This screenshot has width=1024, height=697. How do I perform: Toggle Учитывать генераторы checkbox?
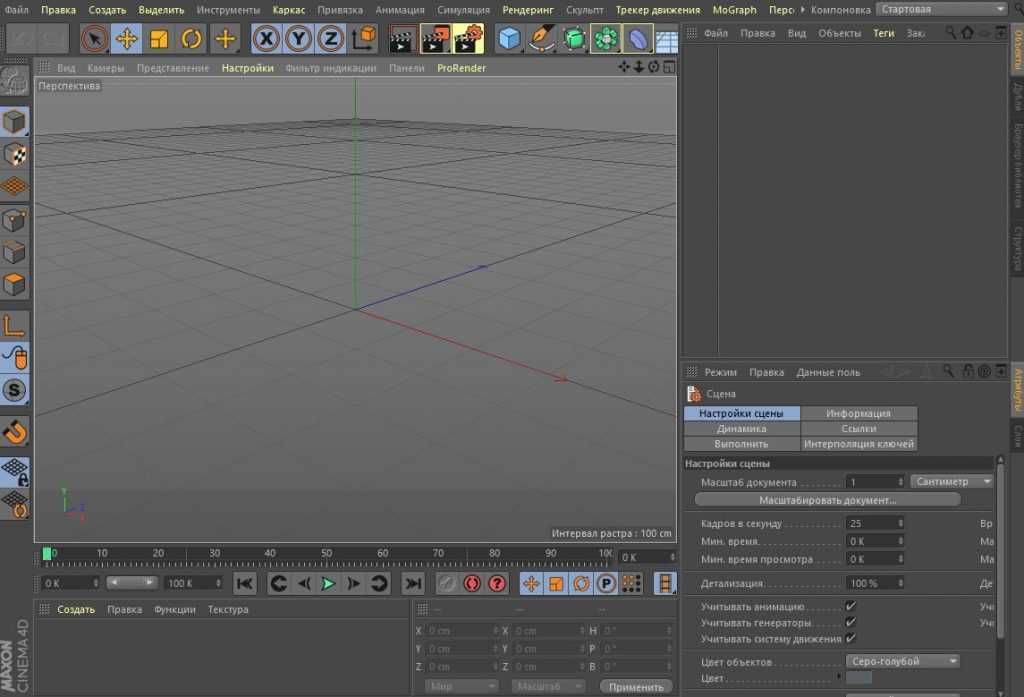pyautogui.click(x=850, y=622)
